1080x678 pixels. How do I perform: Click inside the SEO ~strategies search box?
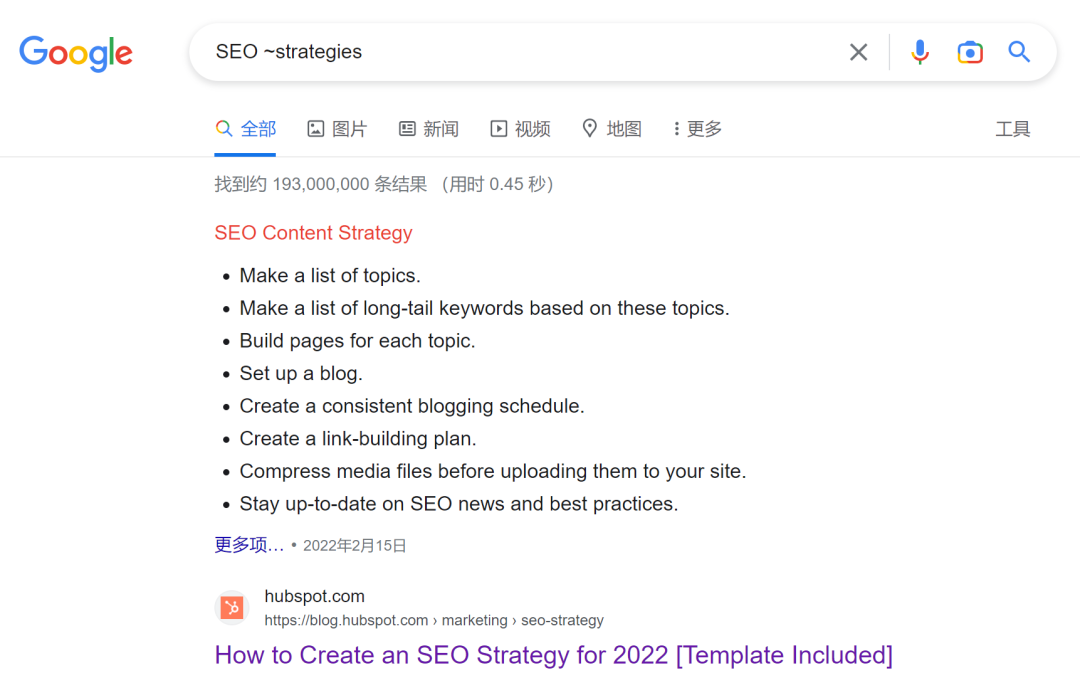click(520, 52)
